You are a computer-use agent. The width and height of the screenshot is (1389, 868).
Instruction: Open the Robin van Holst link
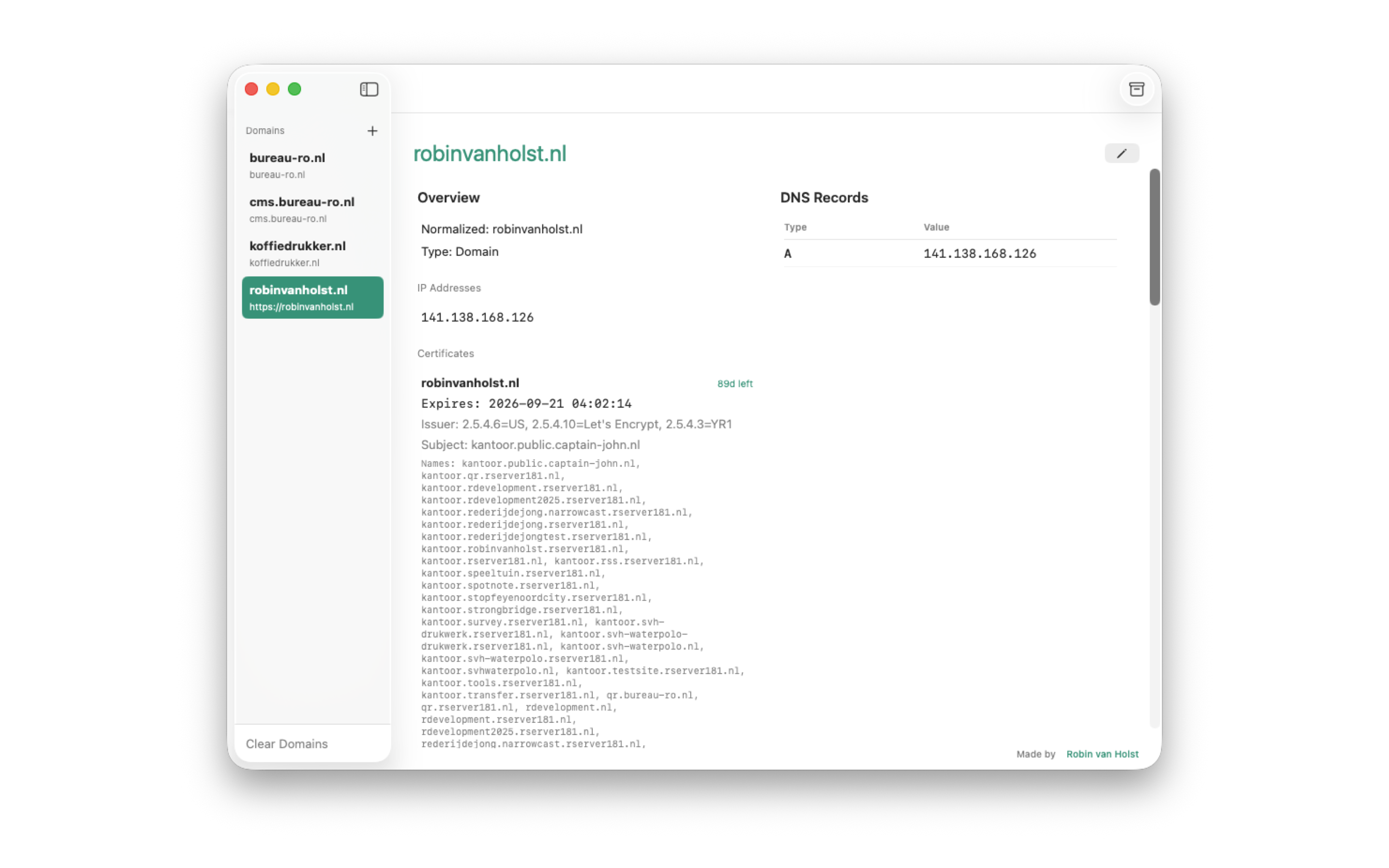1102,754
